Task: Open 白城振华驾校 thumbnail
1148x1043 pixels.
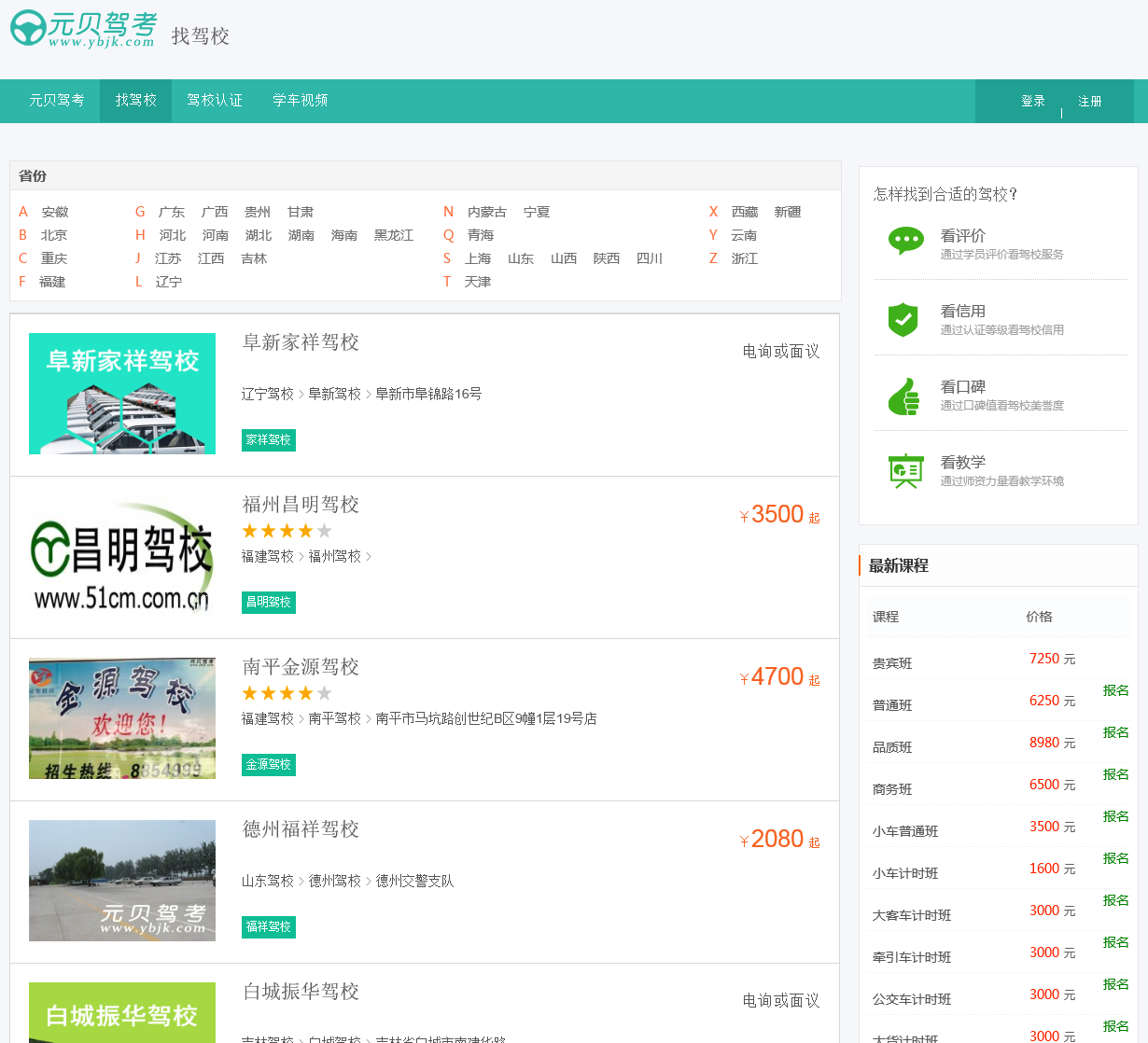Action: (x=122, y=1012)
